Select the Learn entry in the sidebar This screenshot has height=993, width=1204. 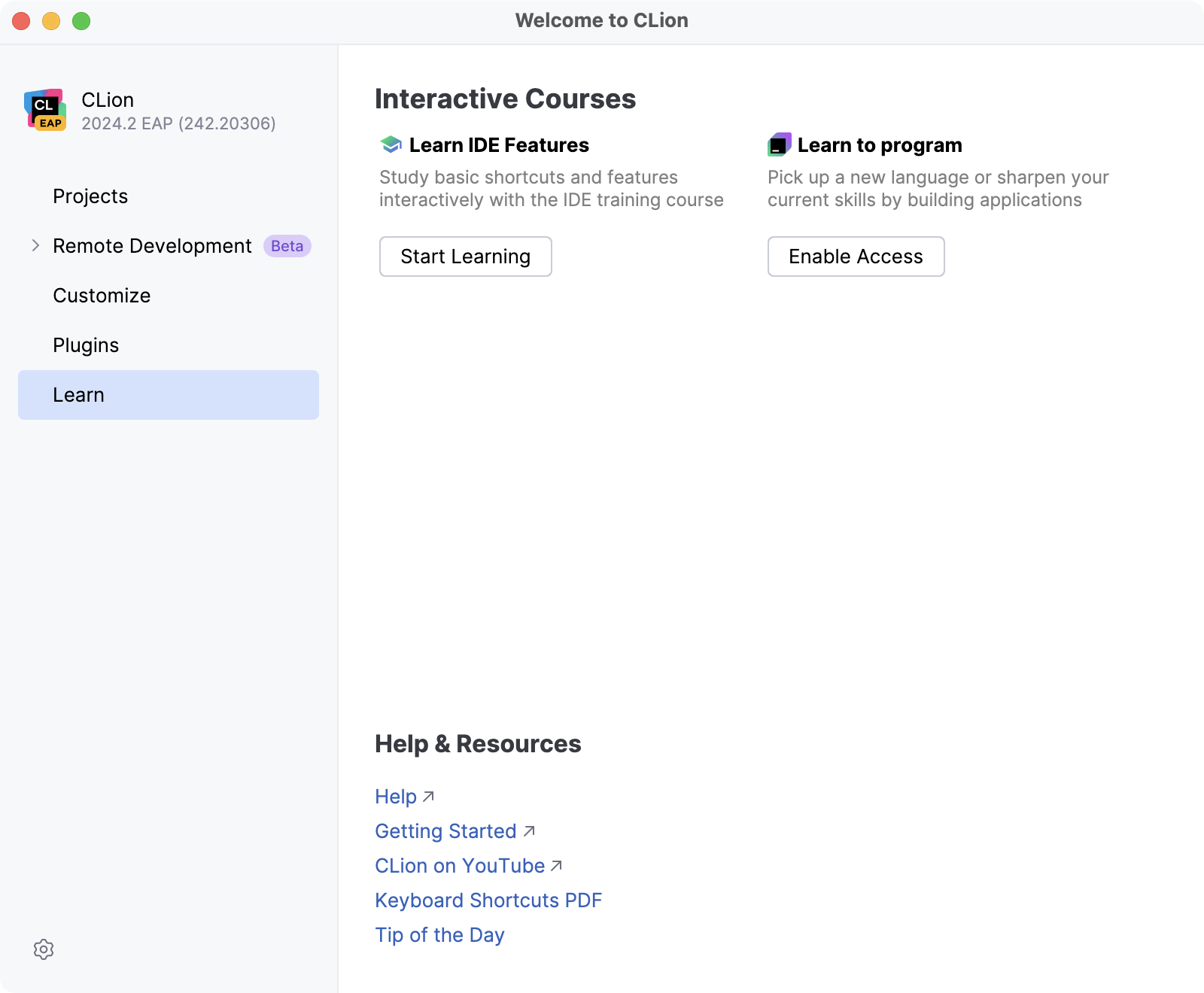[x=78, y=394]
